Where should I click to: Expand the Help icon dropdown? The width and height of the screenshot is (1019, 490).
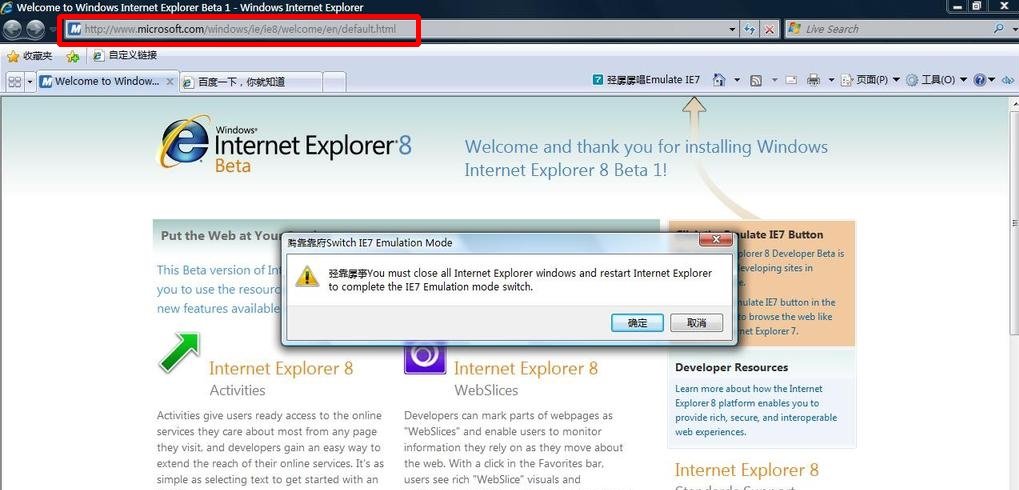(992, 80)
